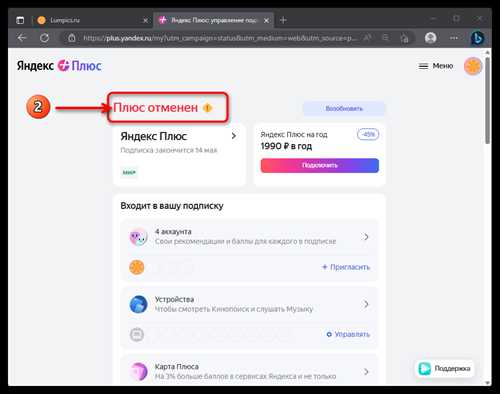The image size is (500, 394).
Task: Click the info icon beside Плюс отменен
Action: (x=207, y=108)
